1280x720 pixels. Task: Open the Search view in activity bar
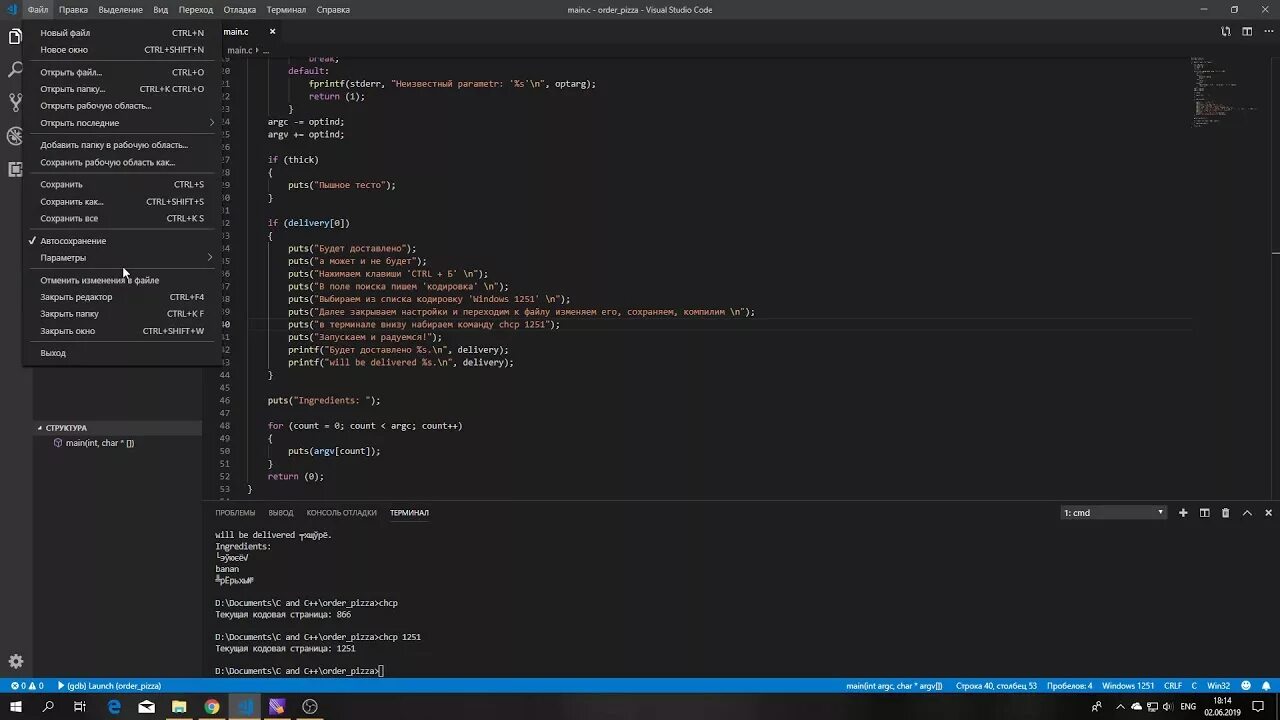(x=15, y=70)
